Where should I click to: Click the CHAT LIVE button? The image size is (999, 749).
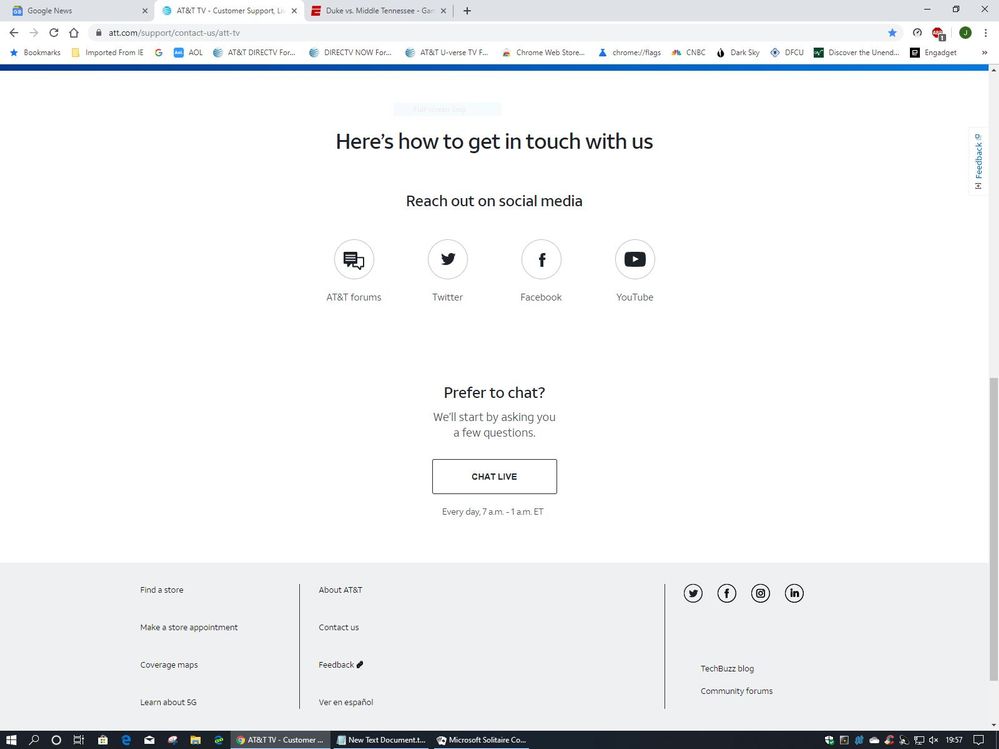point(494,476)
